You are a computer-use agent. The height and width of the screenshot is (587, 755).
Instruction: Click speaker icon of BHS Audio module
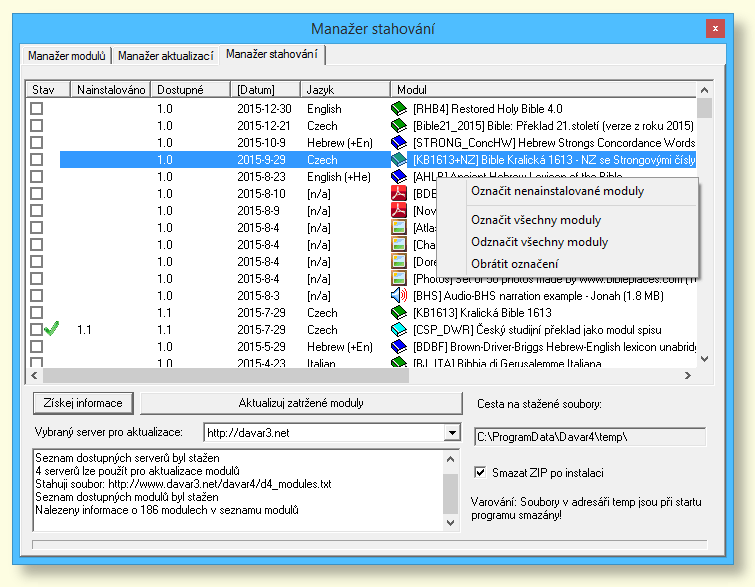(398, 295)
